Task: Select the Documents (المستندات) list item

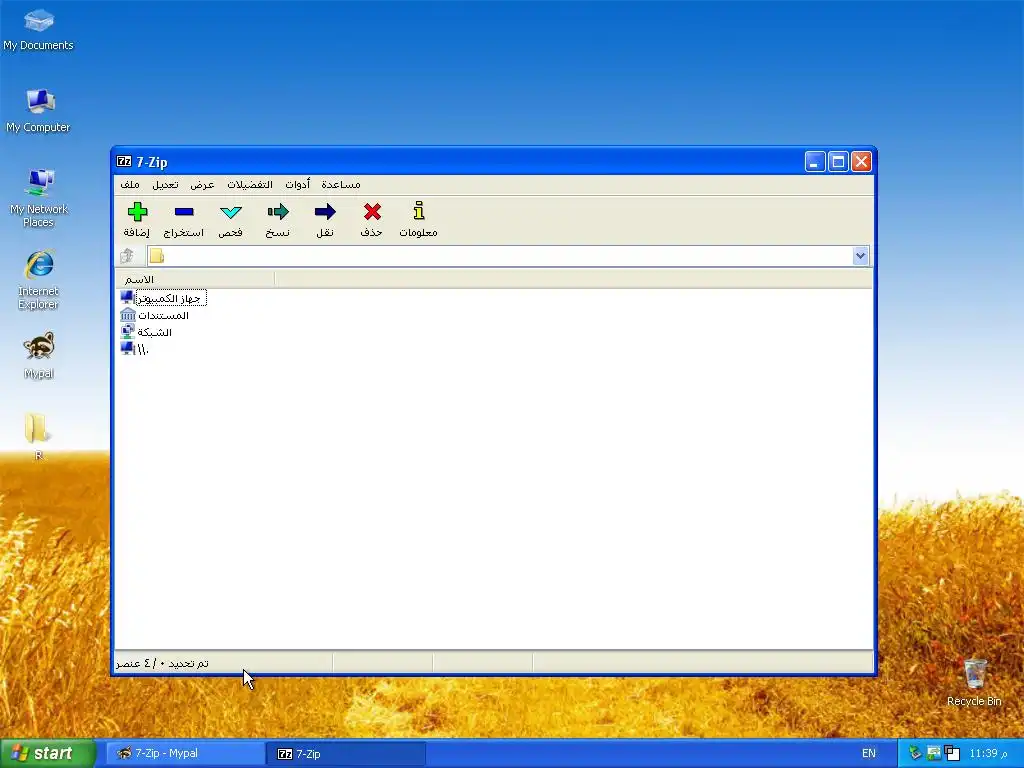Action: coord(163,315)
